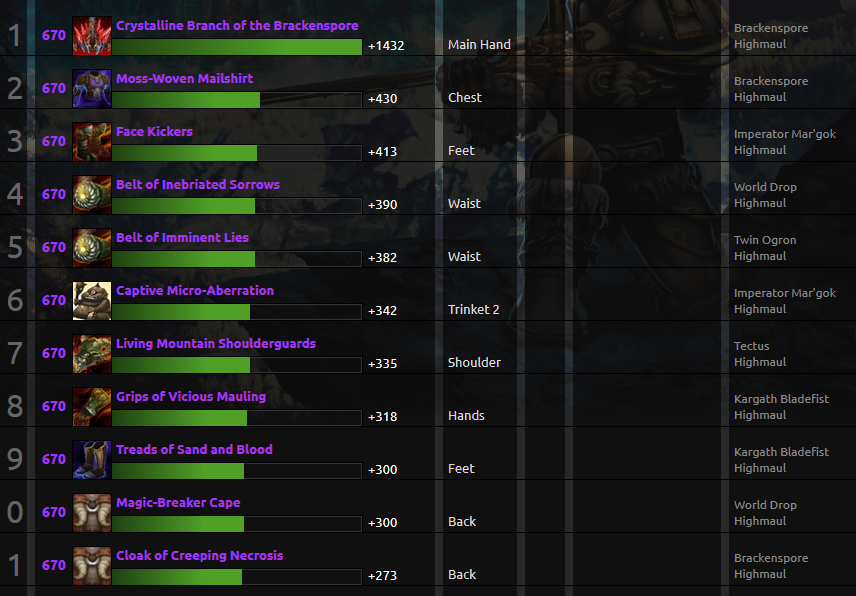Click the Treads of Sand and Blood icon
856x596 pixels.
(92, 459)
